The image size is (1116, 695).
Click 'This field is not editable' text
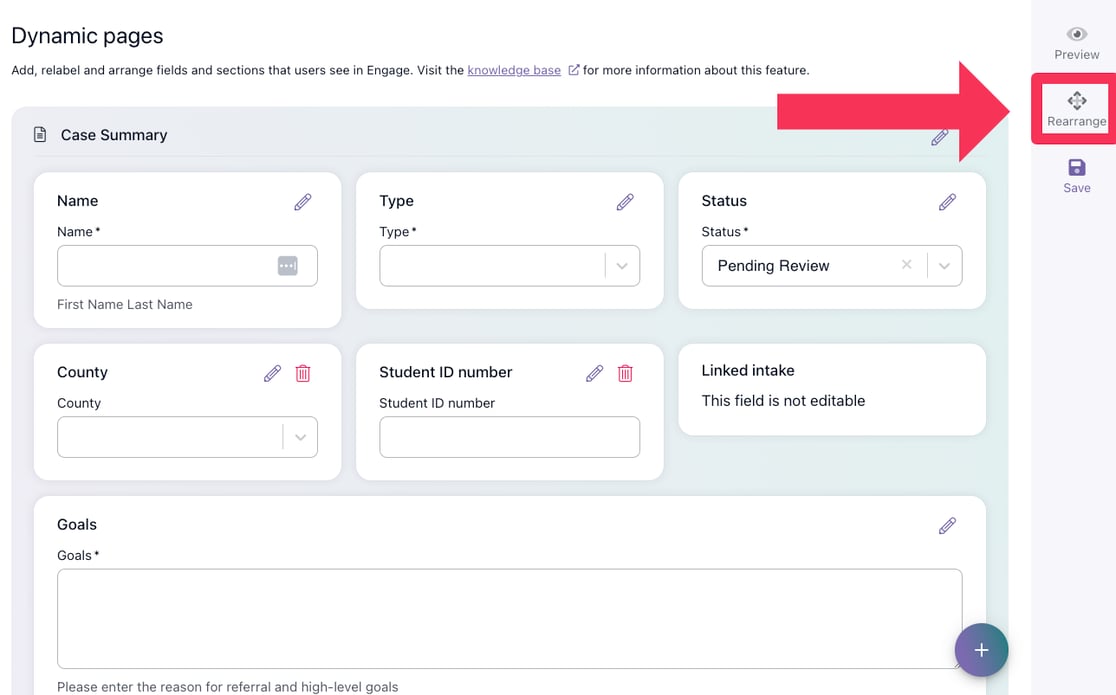[x=783, y=400]
